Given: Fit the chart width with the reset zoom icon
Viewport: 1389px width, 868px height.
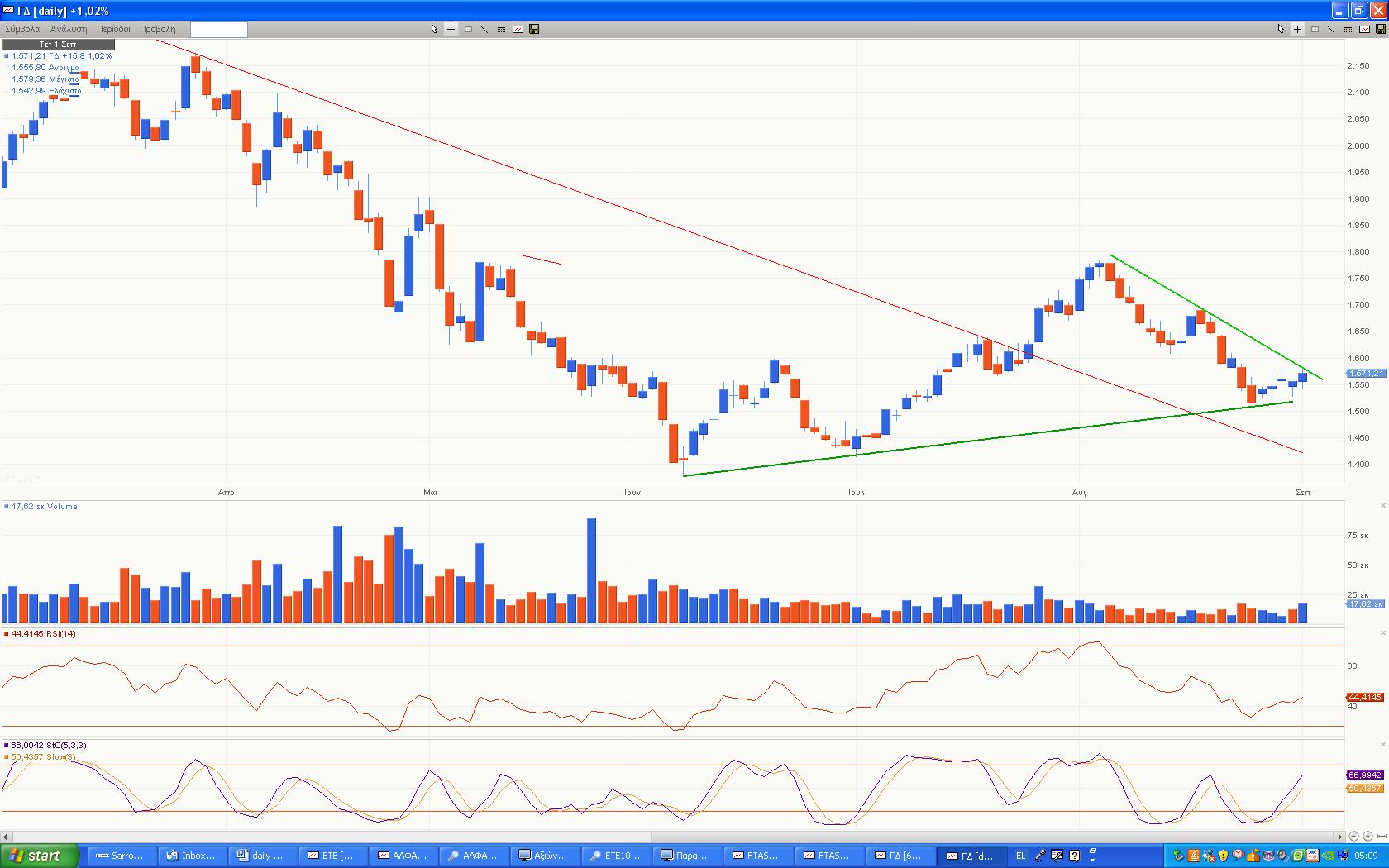Looking at the screenshot, I should tap(1381, 837).
